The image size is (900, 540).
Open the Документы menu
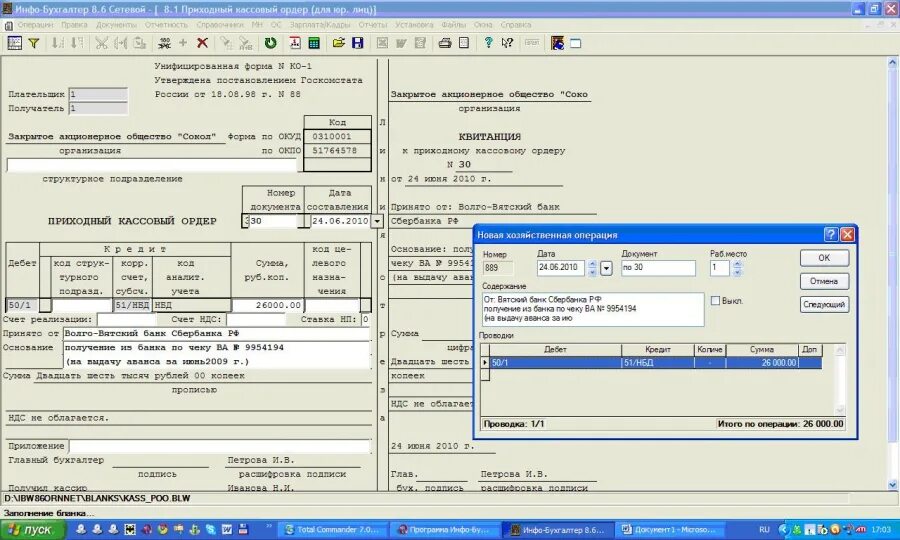click(117, 25)
